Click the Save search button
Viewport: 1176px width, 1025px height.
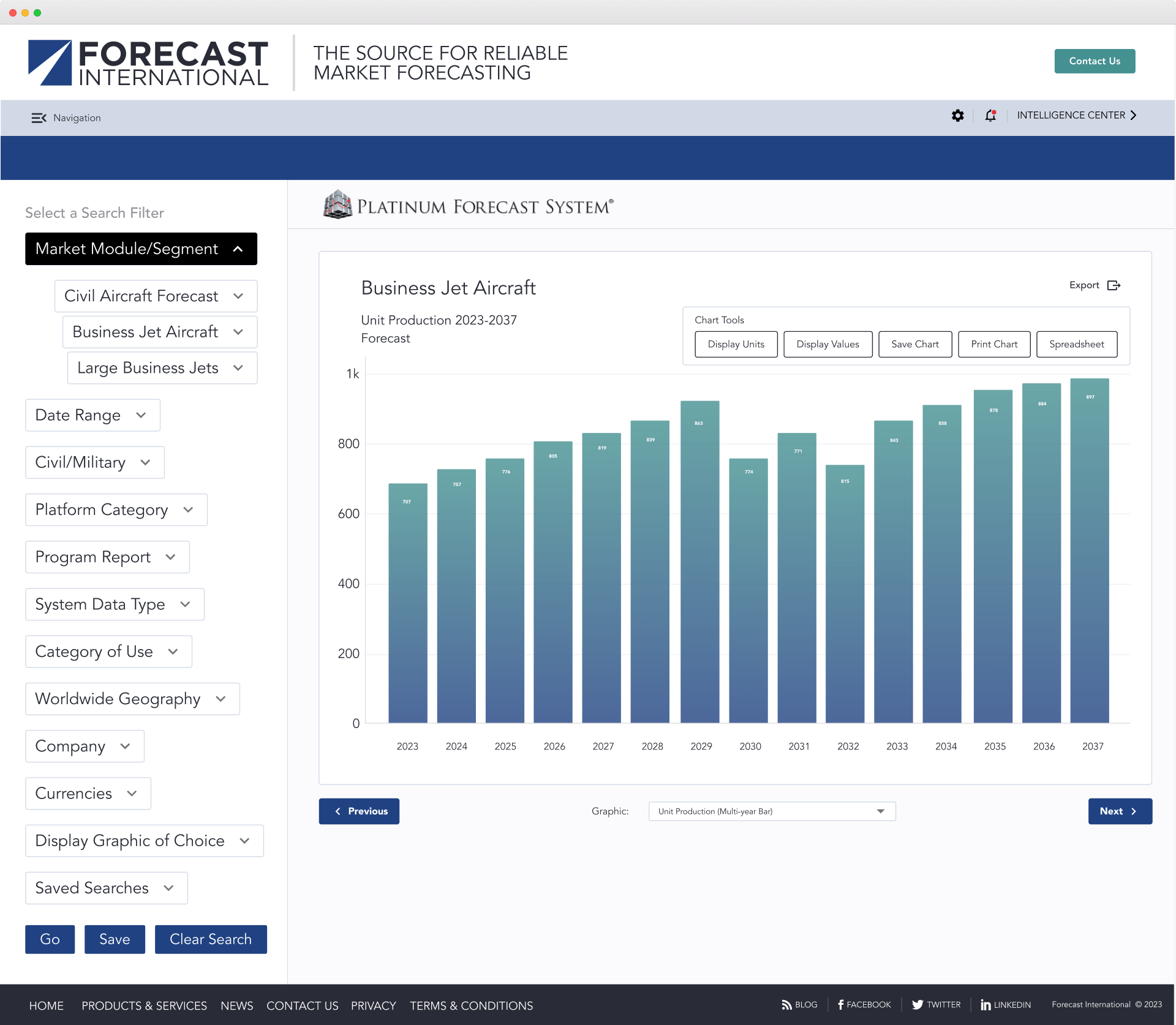pos(115,939)
